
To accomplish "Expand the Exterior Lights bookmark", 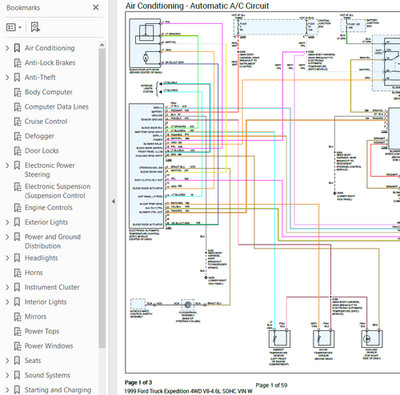I will [7, 222].
